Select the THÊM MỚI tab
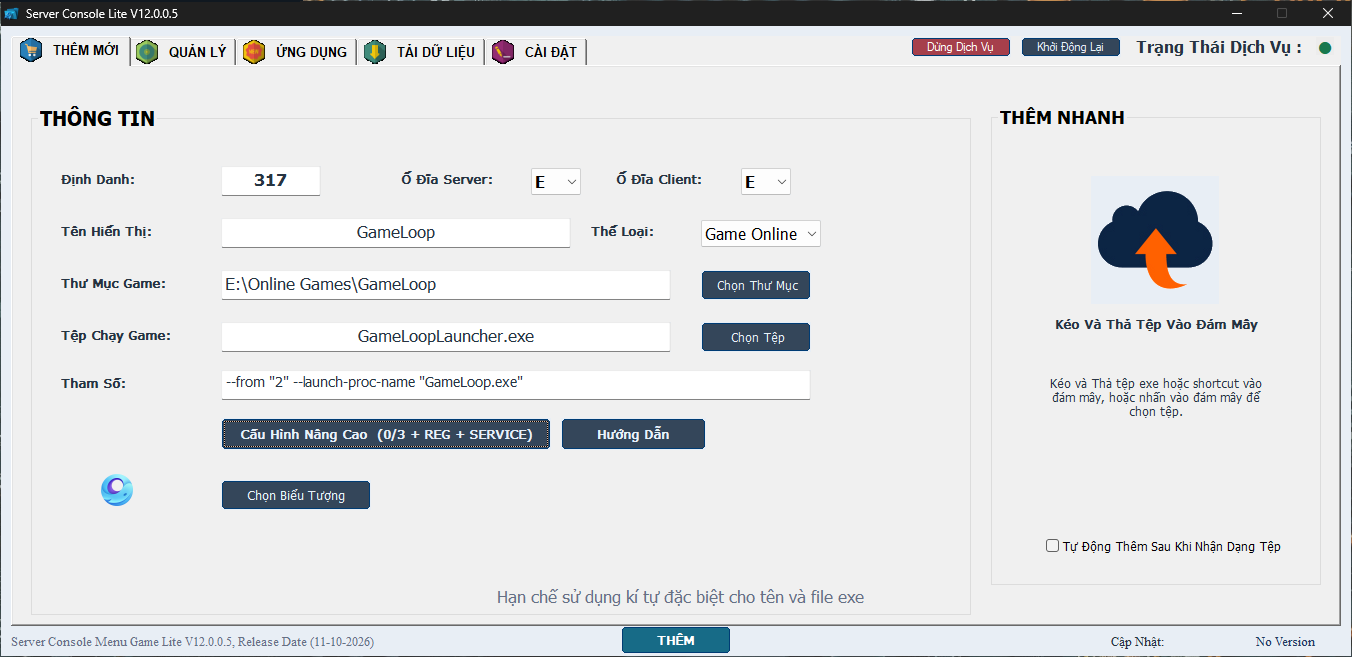The image size is (1352, 657). point(72,50)
